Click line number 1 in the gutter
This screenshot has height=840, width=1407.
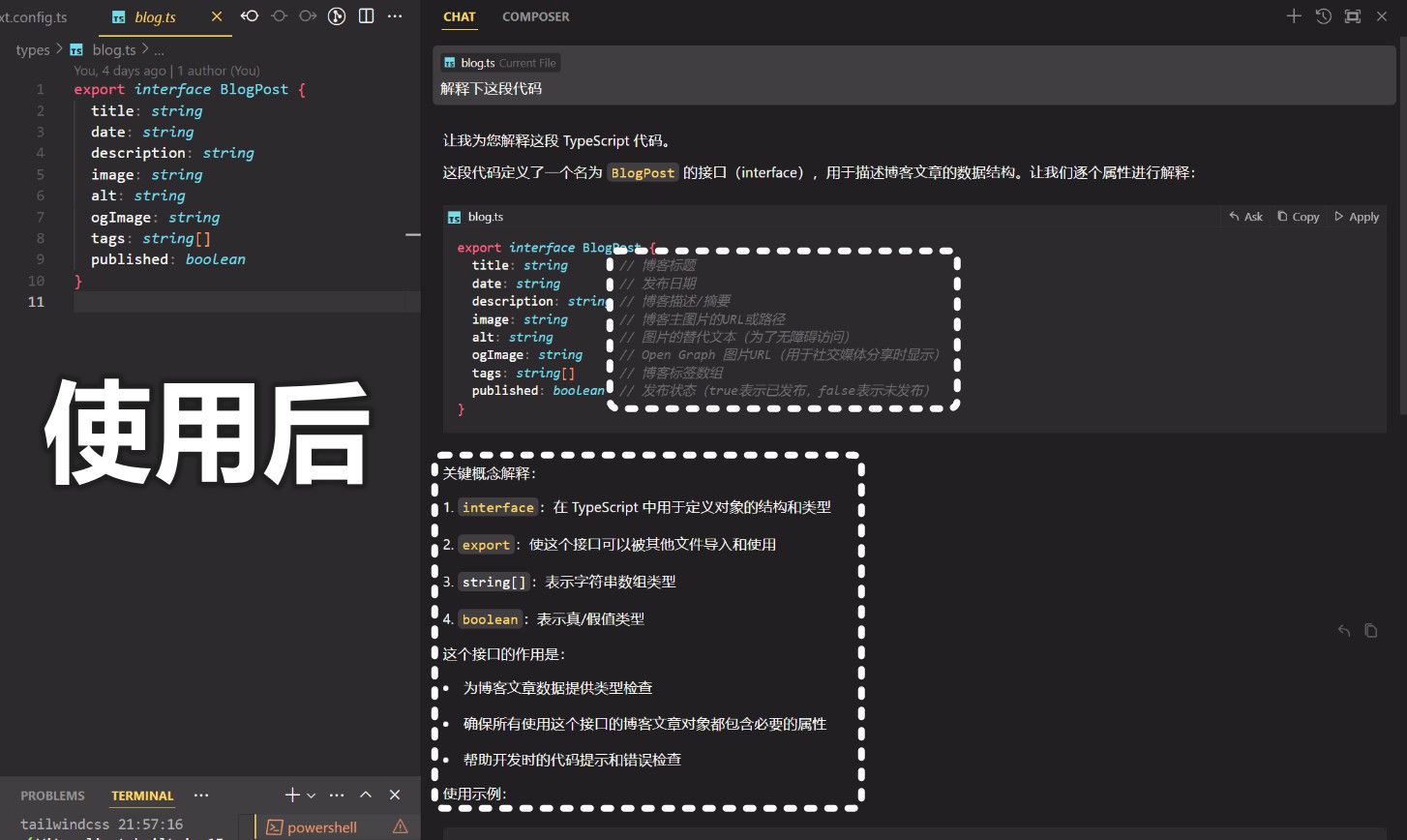pos(41,89)
